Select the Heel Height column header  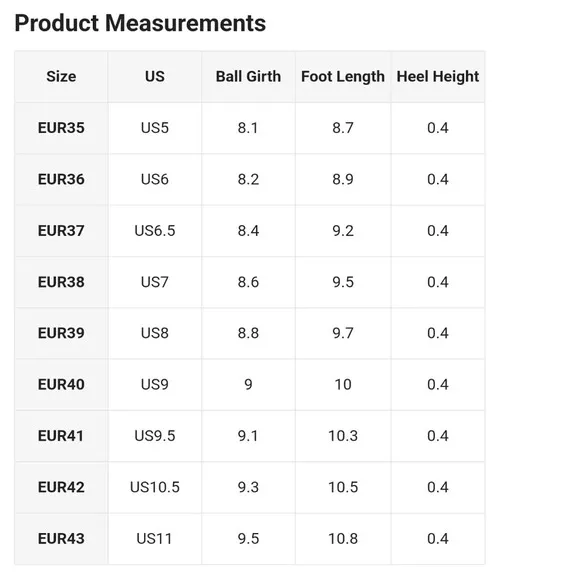tap(438, 77)
